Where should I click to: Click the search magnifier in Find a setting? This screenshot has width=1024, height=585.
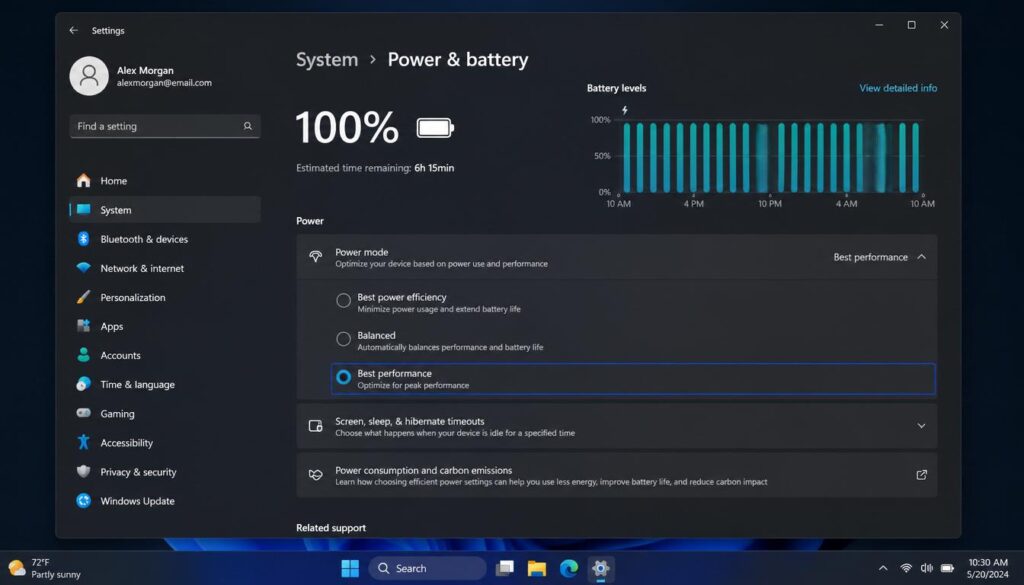248,126
